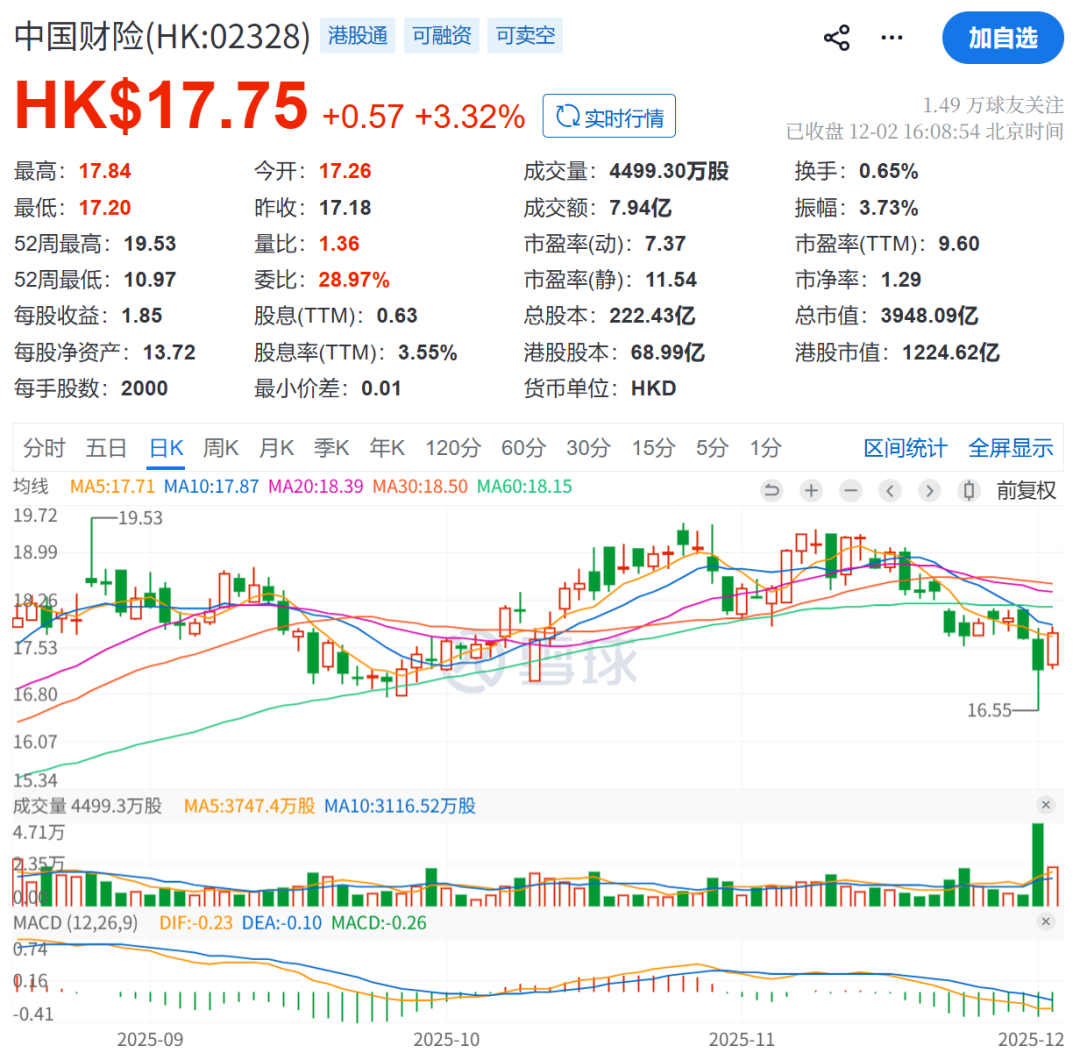Add stock with 加自选 button
Viewport: 1080px width, 1060px height.
click(x=1003, y=38)
